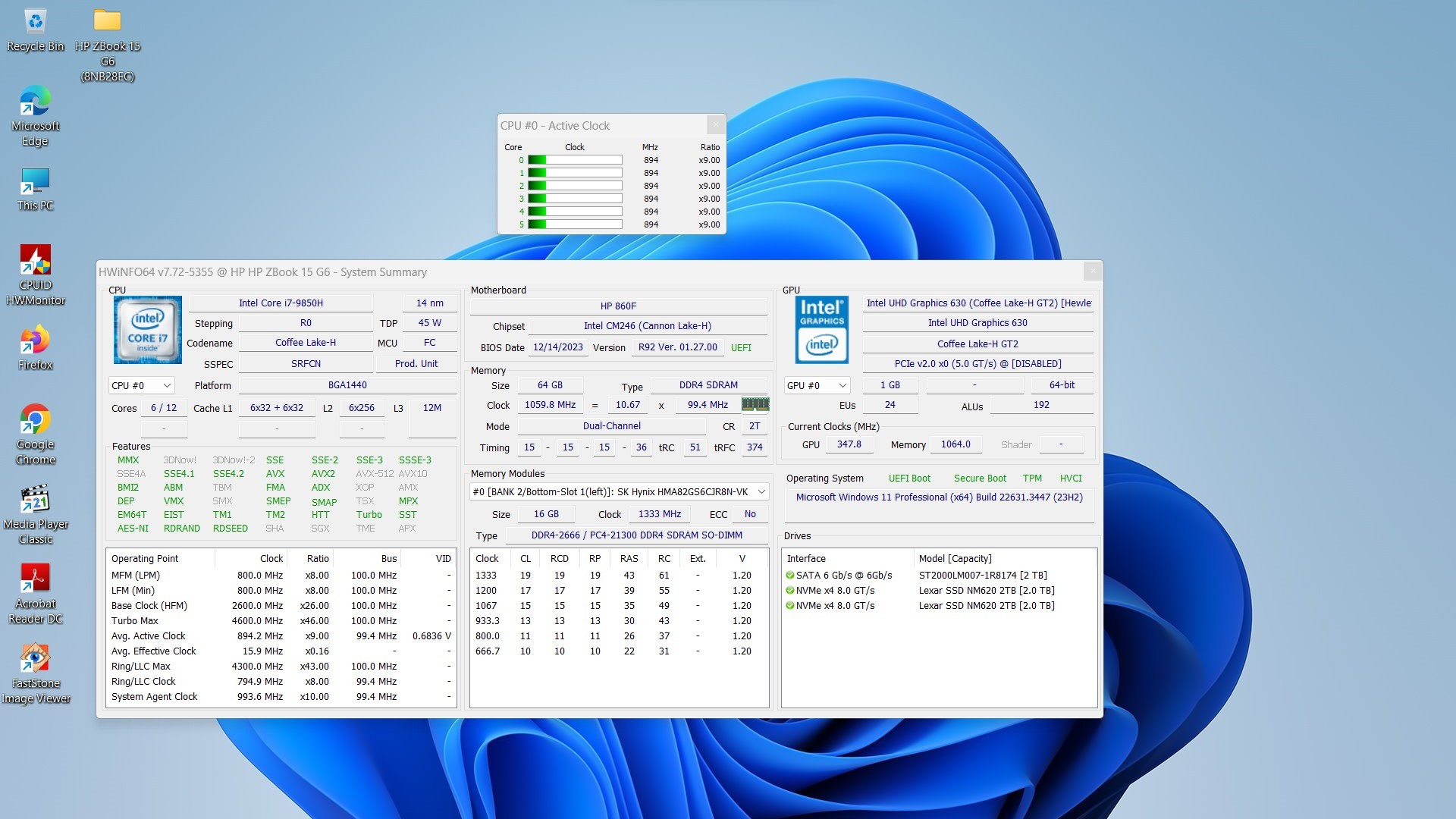Click the R92 Ver. 01.27.00 BIOS version
This screenshot has width=1456, height=819.
point(677,347)
